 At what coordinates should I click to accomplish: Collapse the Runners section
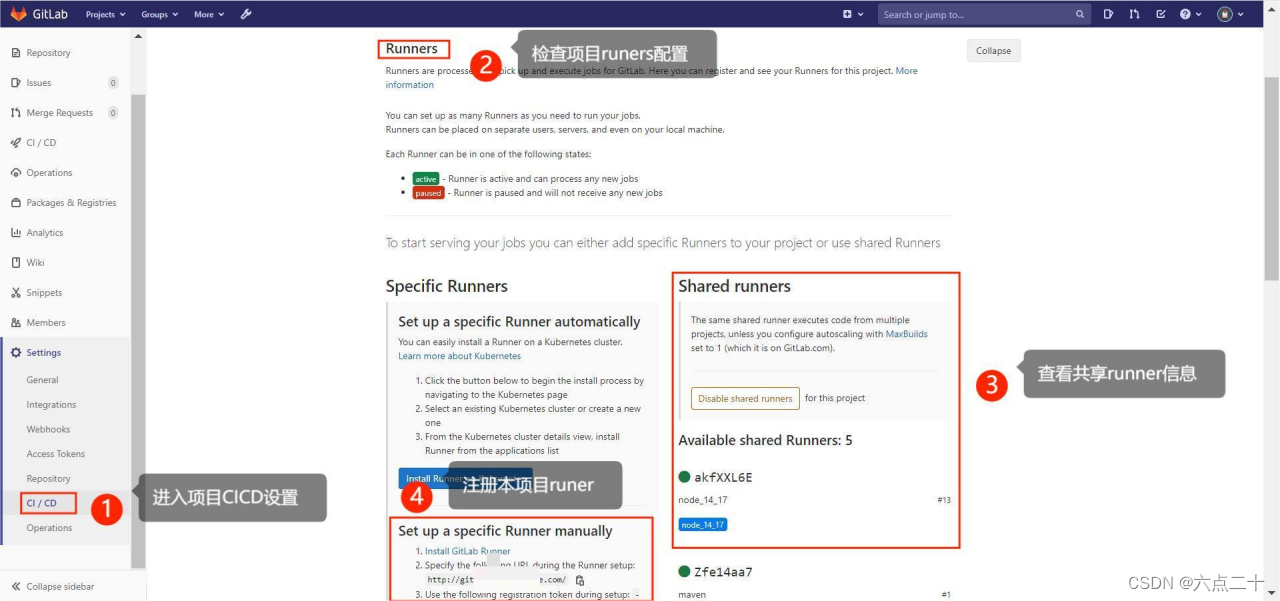[994, 51]
